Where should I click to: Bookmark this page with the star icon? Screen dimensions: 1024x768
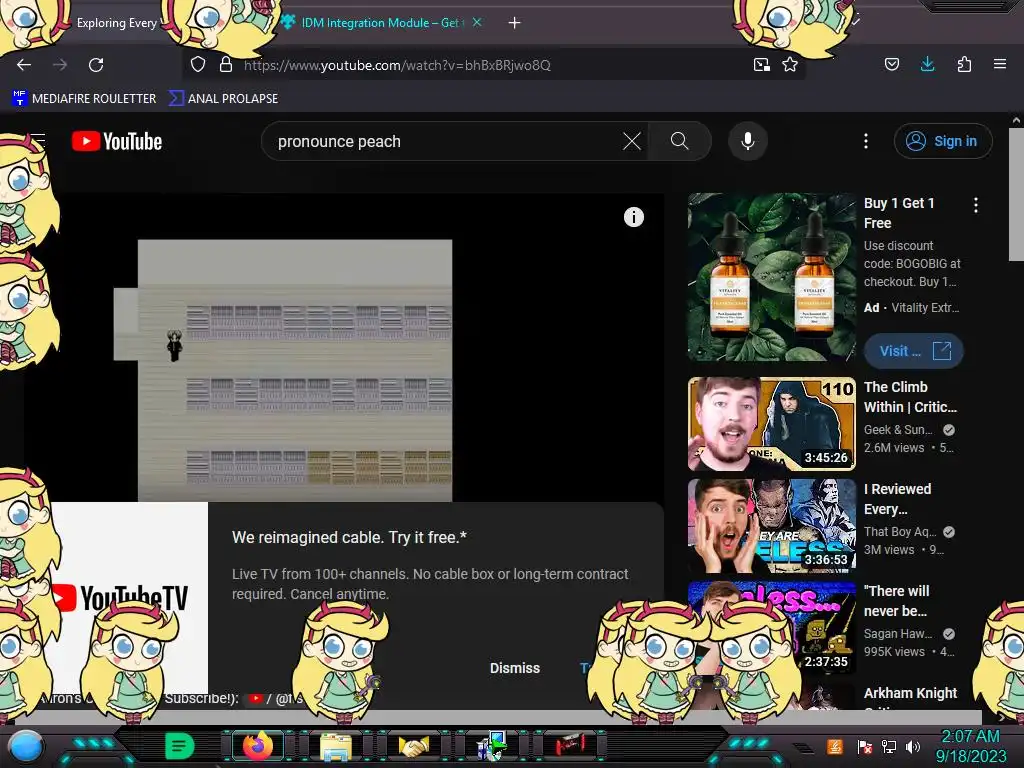790,65
